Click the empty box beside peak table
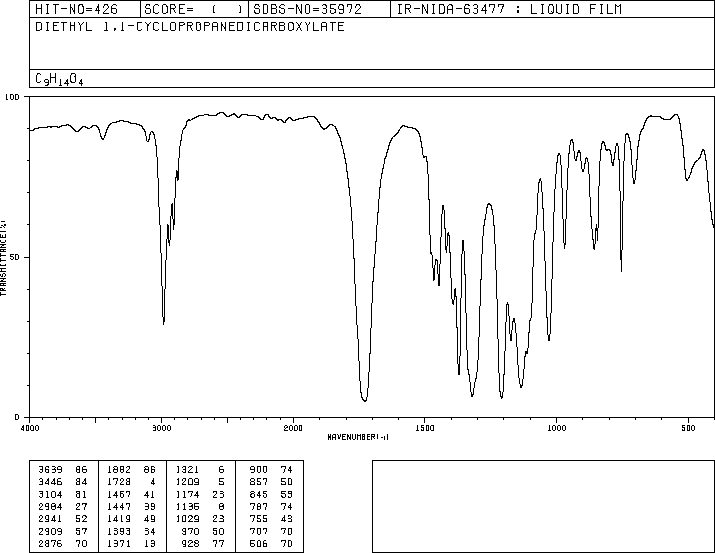 543,506
